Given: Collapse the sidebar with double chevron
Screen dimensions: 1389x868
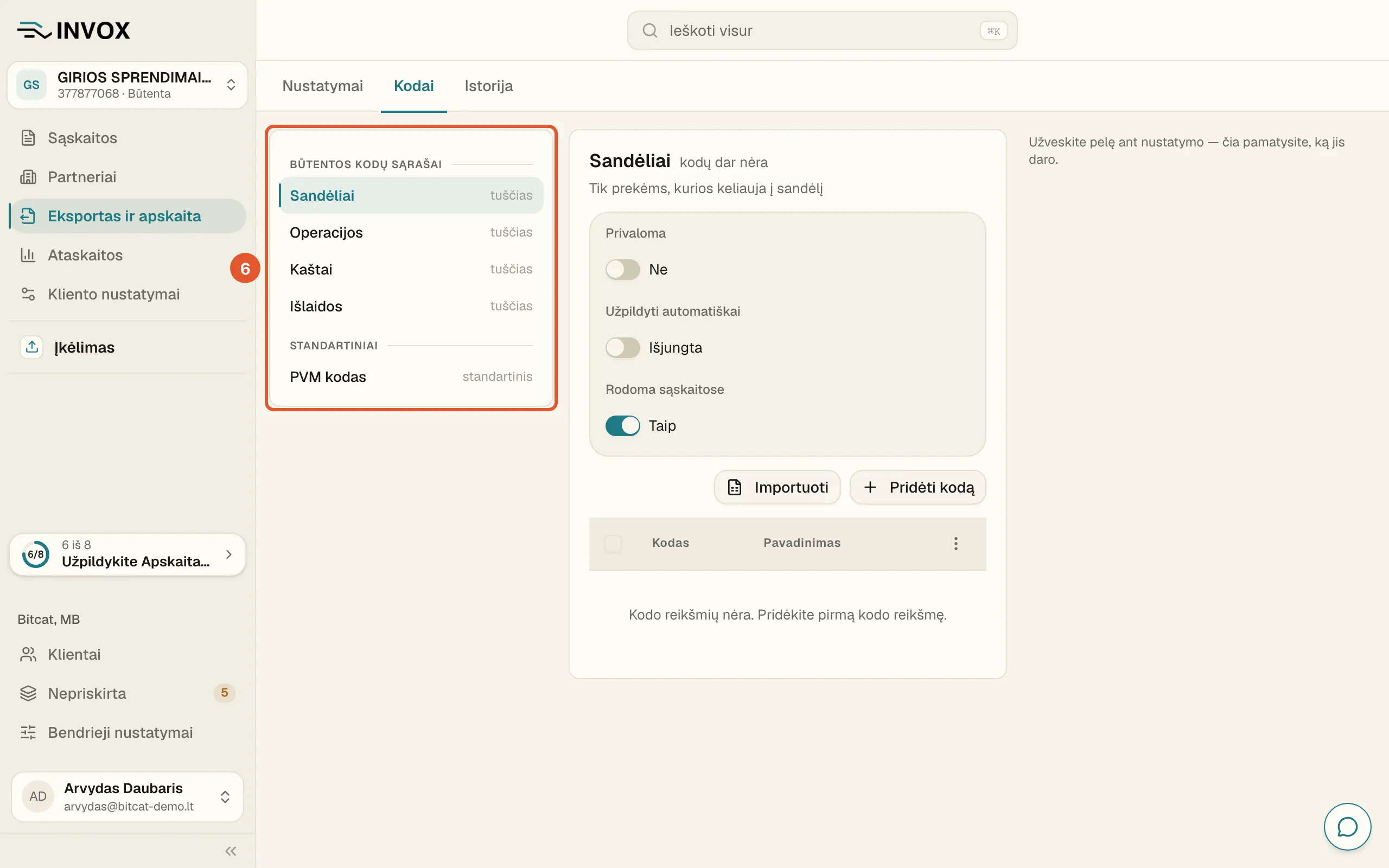Looking at the screenshot, I should 231,851.
